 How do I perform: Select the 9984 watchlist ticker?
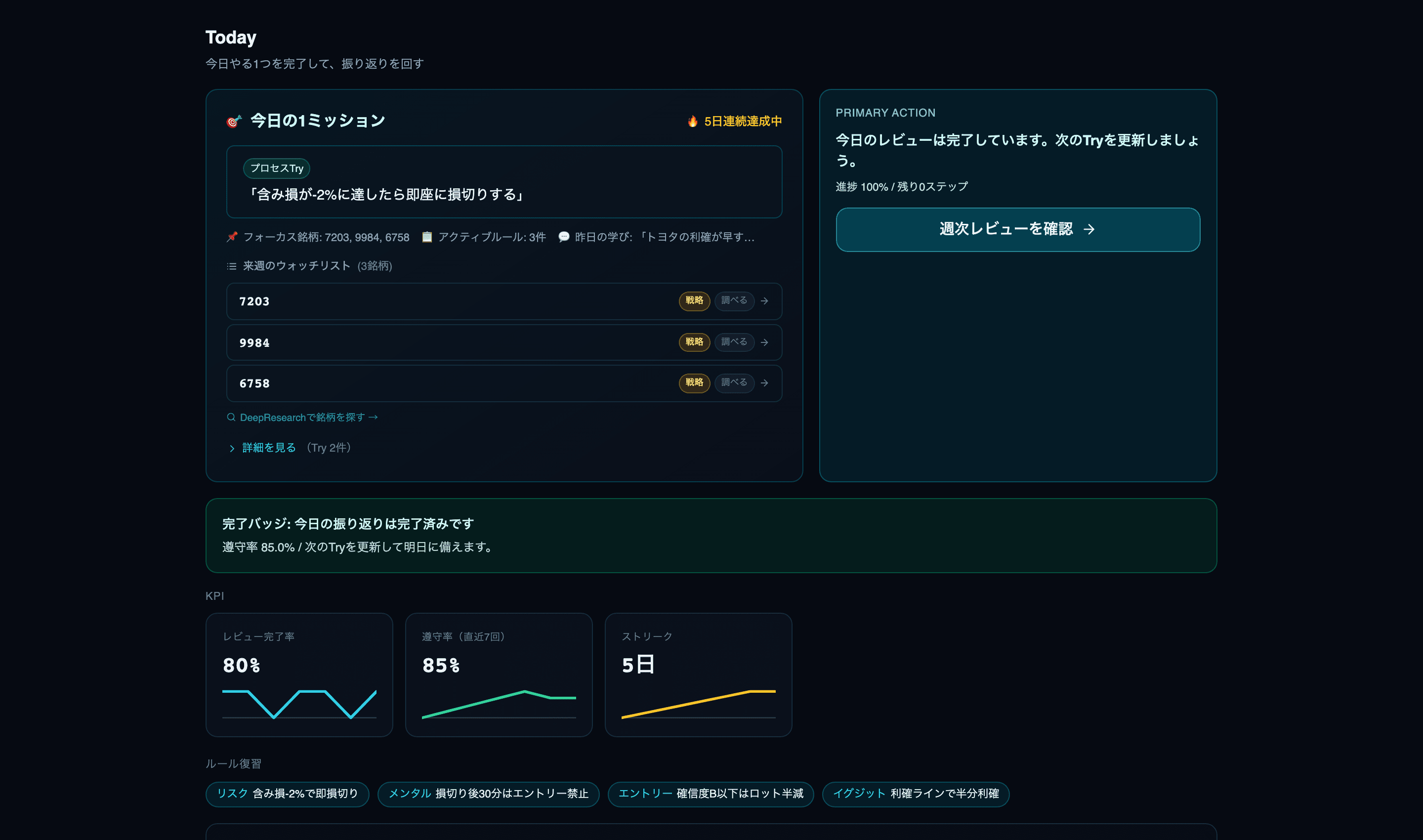point(254,342)
